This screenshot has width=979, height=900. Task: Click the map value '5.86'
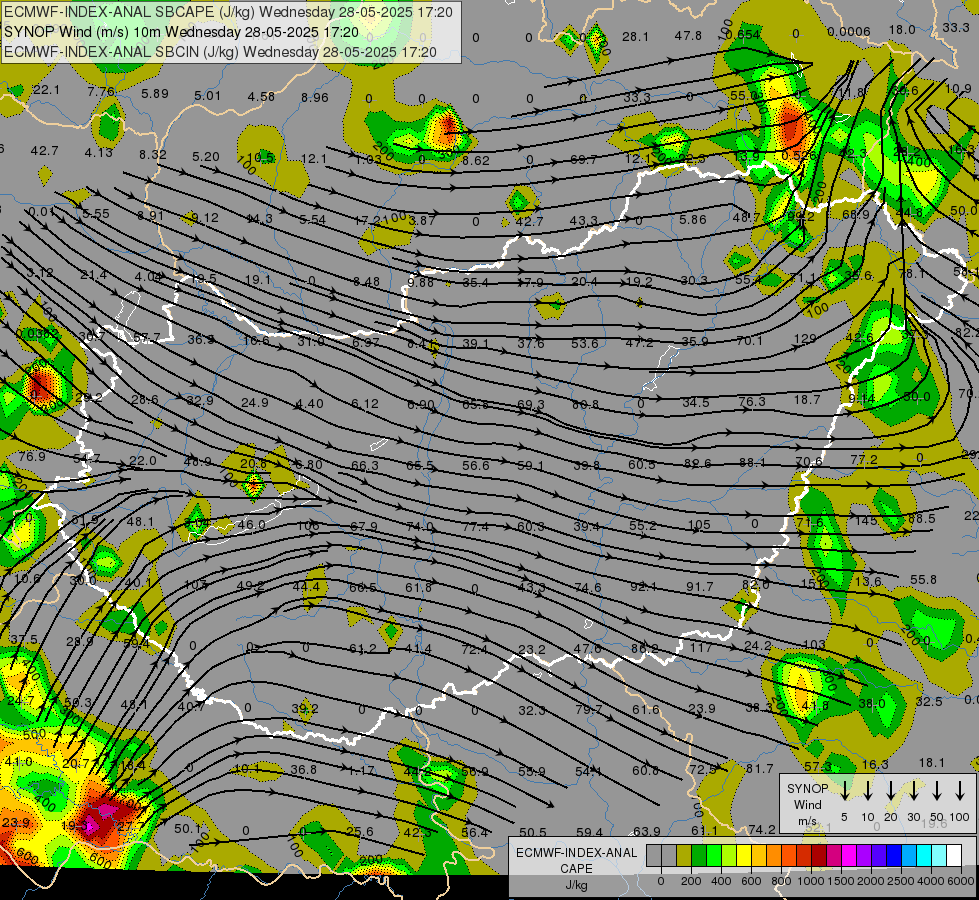point(693,219)
